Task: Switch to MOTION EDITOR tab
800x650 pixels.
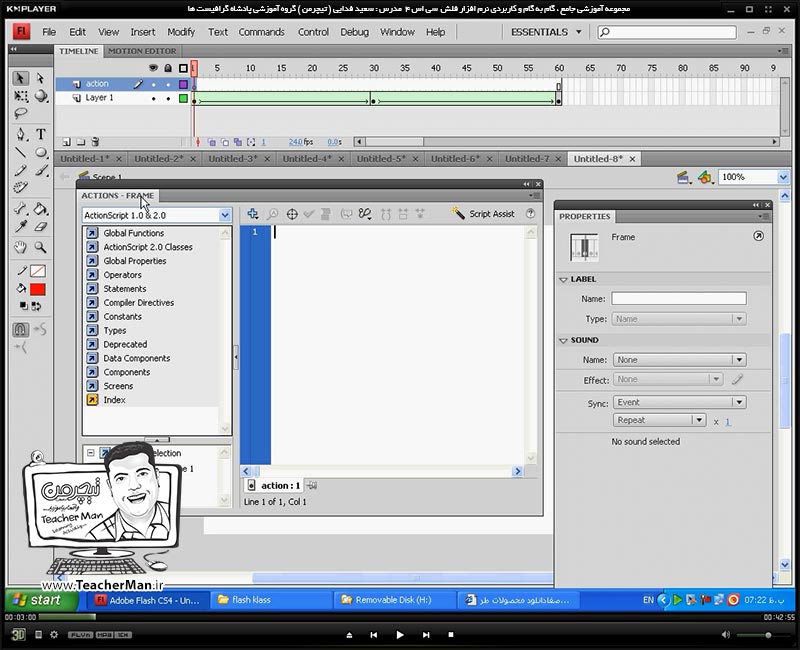Action: coord(142,51)
